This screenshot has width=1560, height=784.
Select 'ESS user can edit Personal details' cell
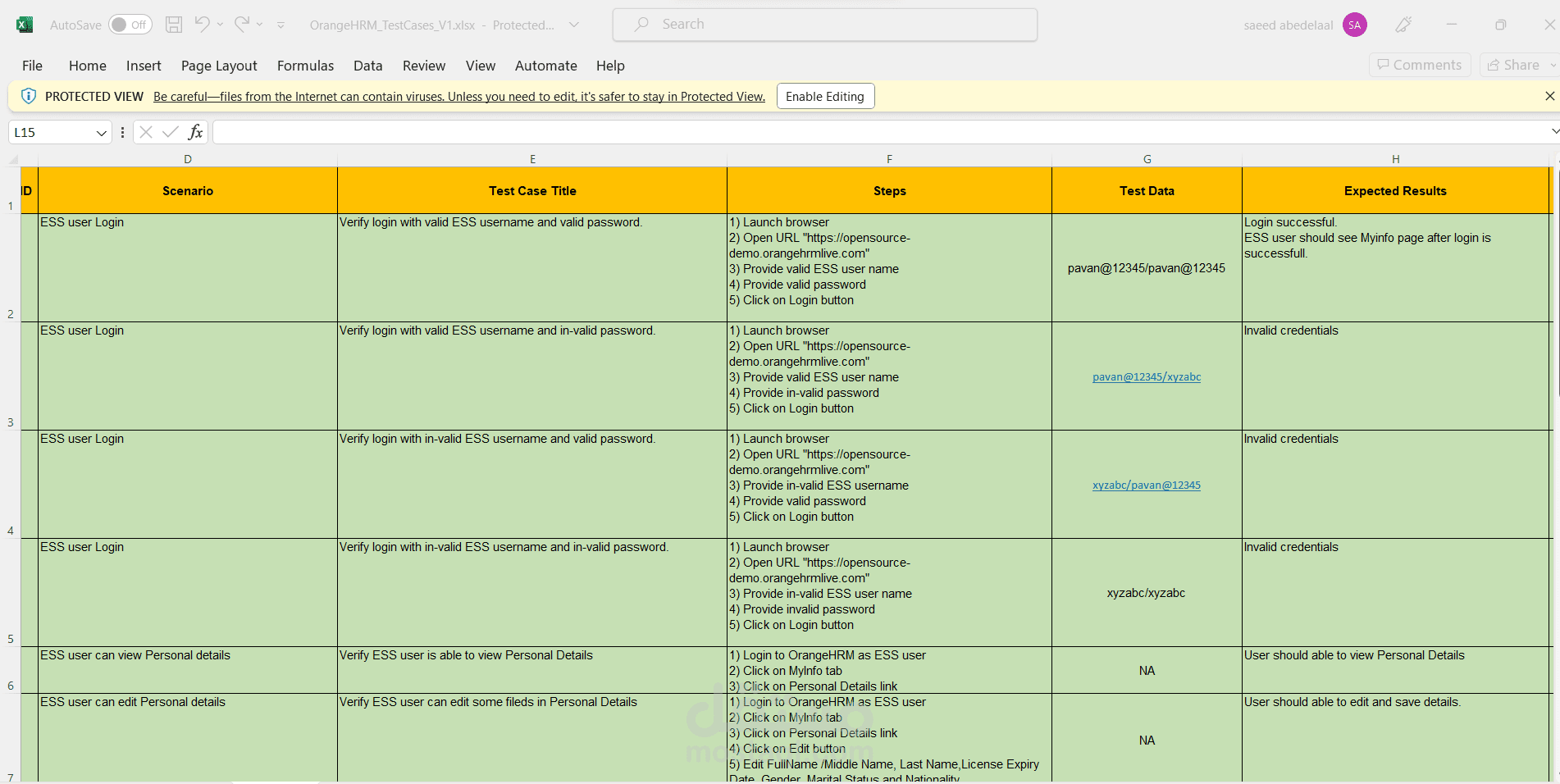click(188, 738)
